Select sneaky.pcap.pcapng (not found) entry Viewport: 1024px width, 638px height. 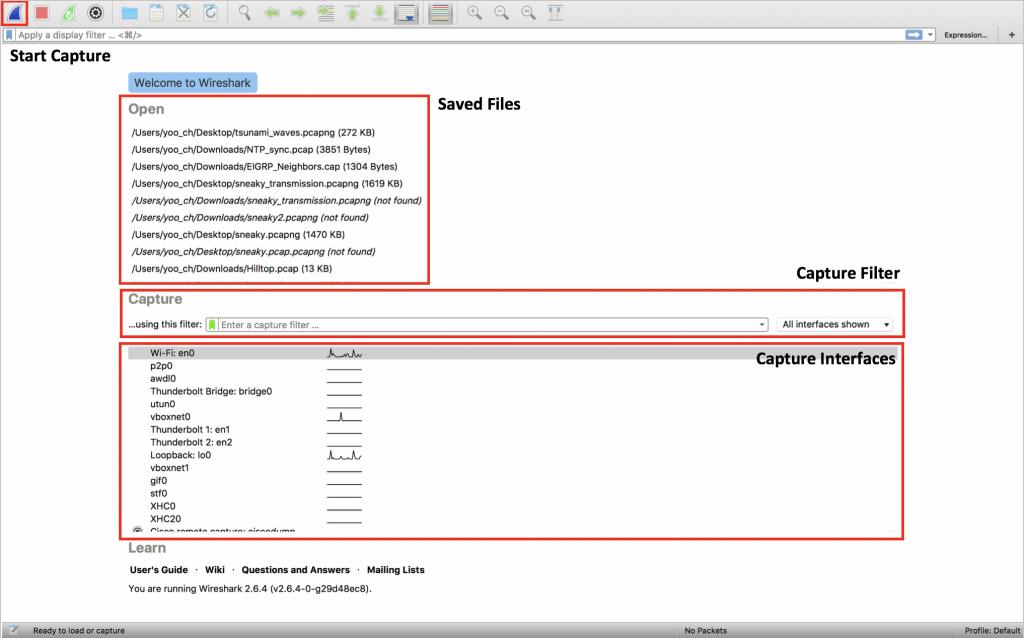pyautogui.click(x=253, y=251)
